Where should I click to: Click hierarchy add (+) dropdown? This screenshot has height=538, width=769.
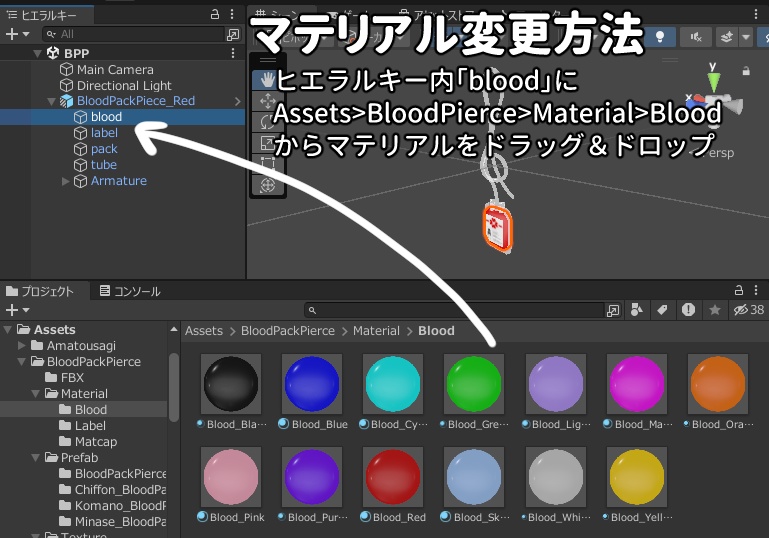coord(17,34)
